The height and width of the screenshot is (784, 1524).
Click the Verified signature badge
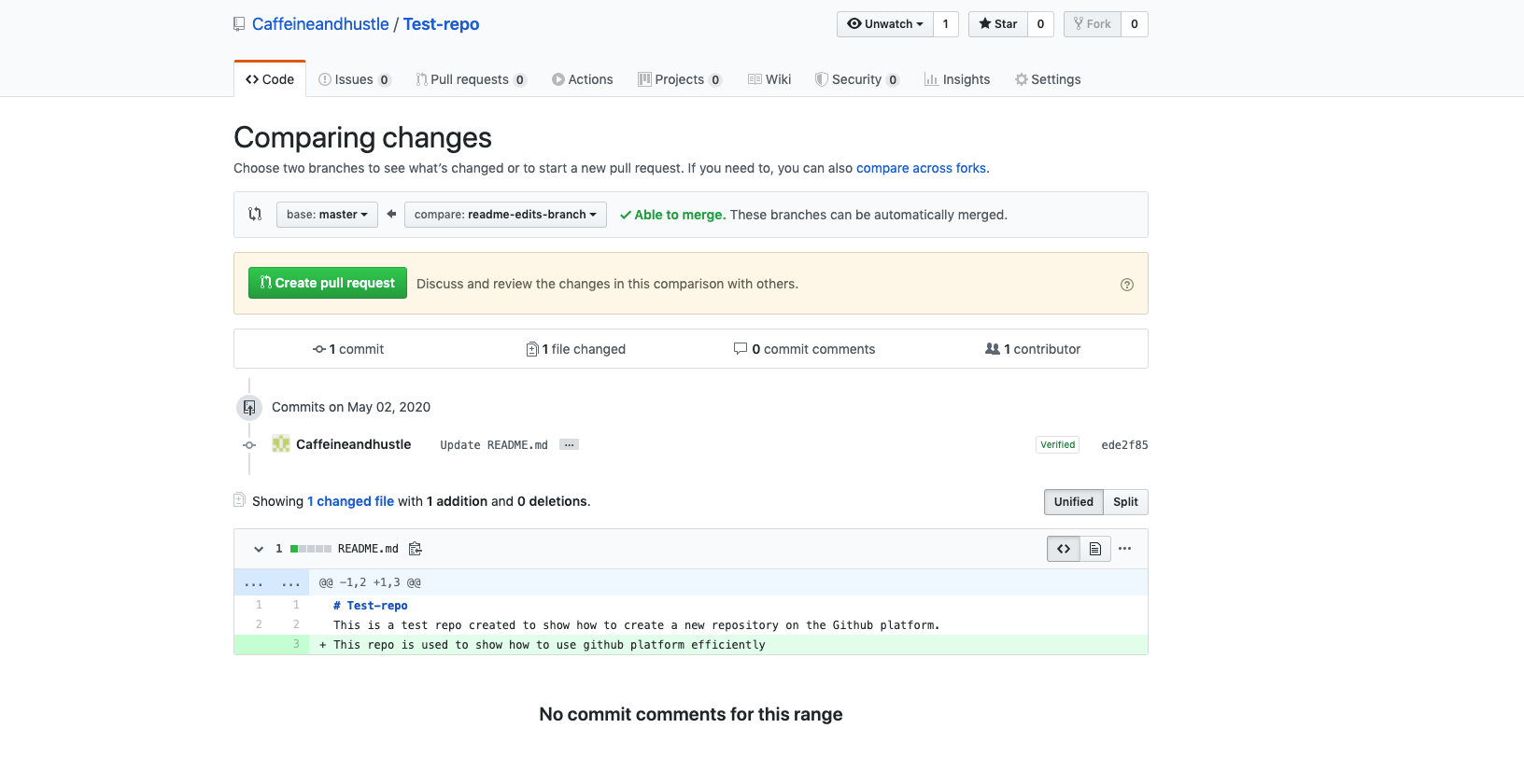tap(1058, 445)
